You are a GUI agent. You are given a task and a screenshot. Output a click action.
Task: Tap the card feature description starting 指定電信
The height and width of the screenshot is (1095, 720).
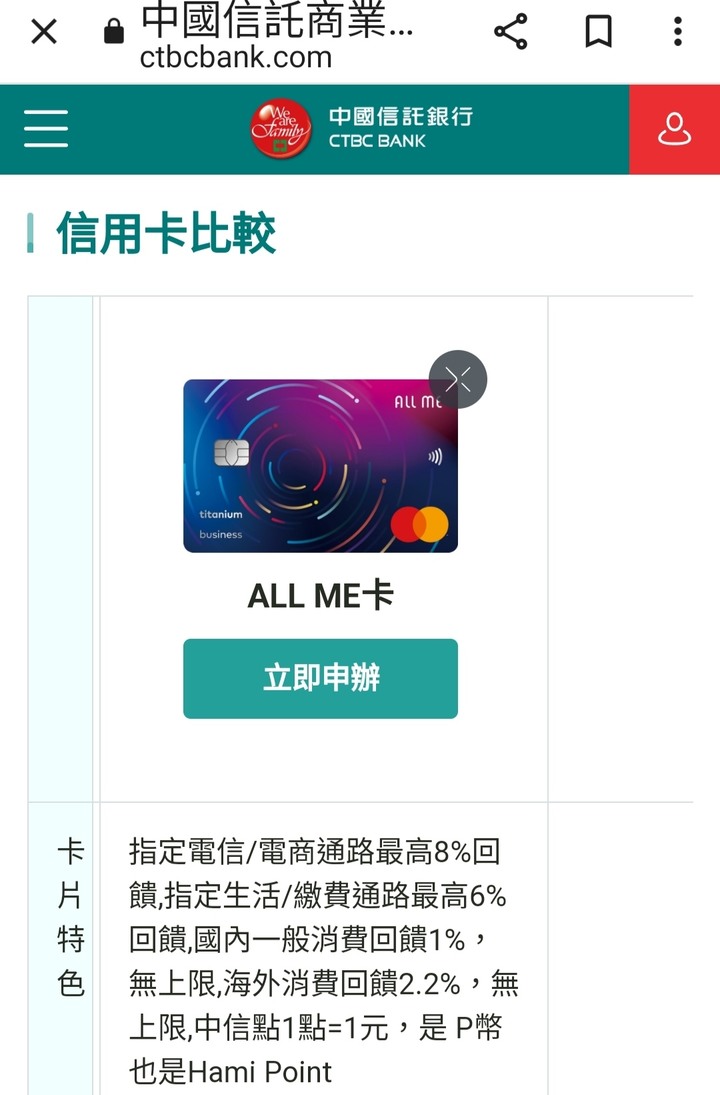point(323,962)
